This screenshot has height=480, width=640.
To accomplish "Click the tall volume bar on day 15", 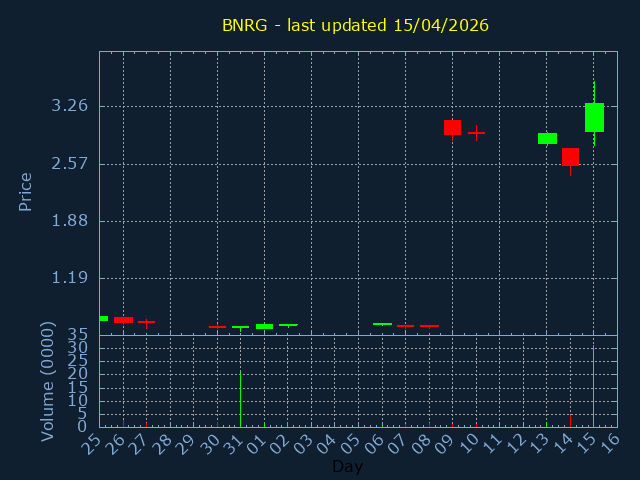I will 594,387.
